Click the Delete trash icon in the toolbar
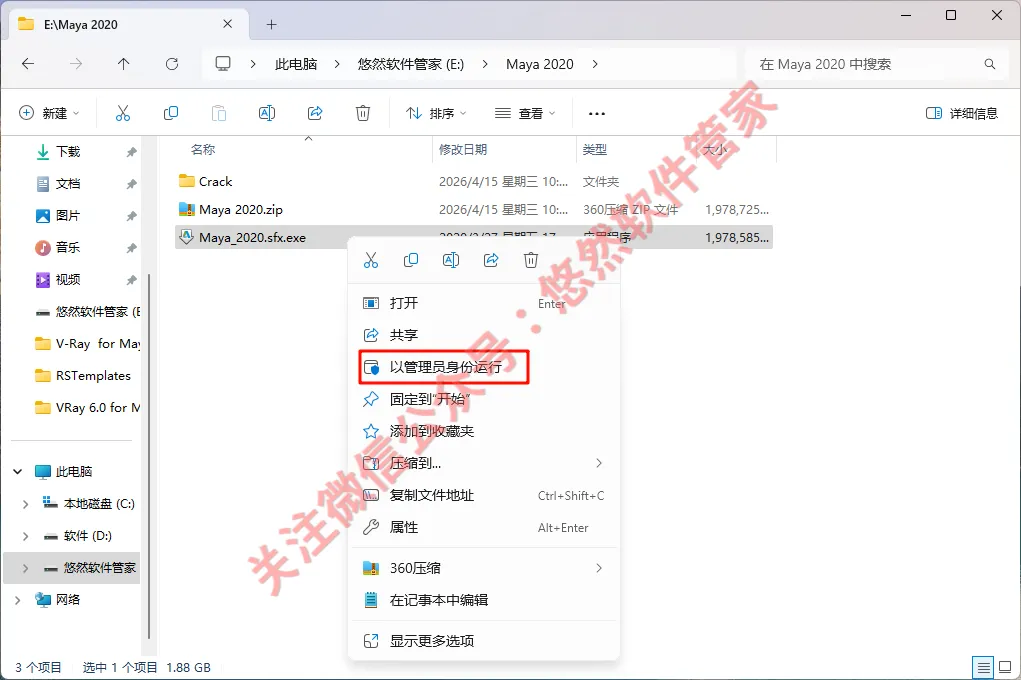The height and width of the screenshot is (680, 1021). click(363, 113)
